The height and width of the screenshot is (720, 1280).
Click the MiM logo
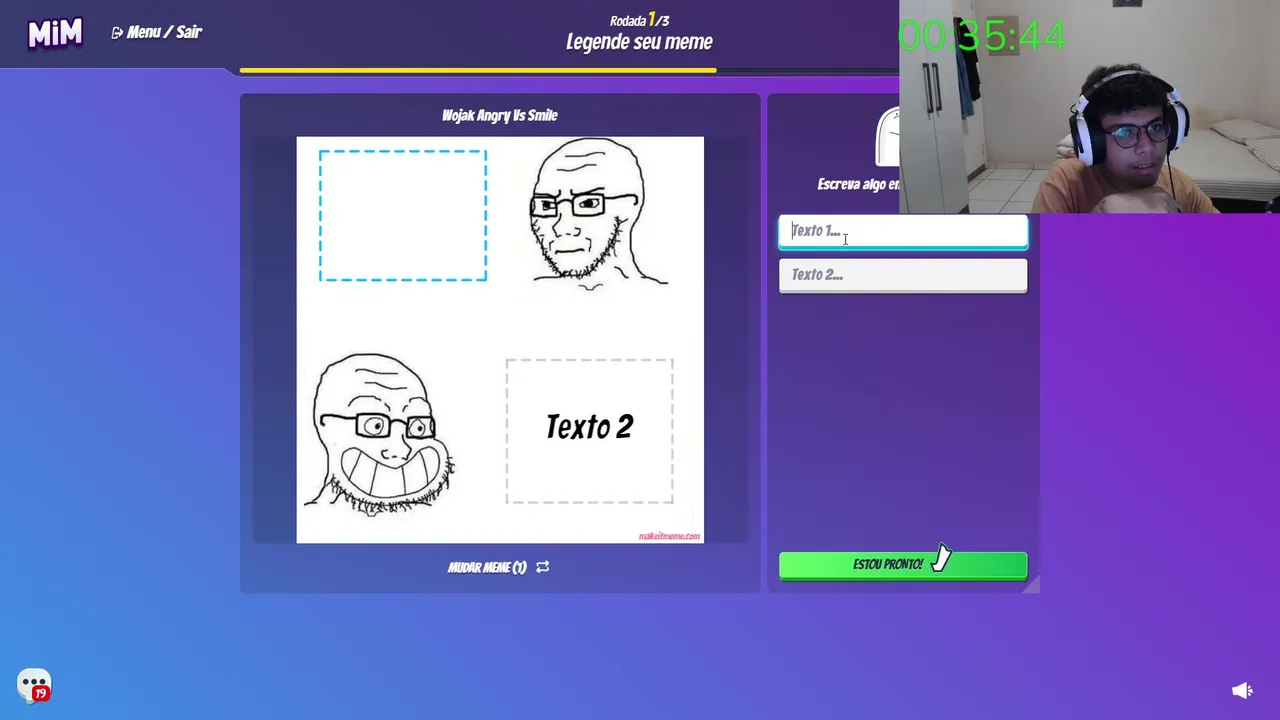pyautogui.click(x=55, y=34)
